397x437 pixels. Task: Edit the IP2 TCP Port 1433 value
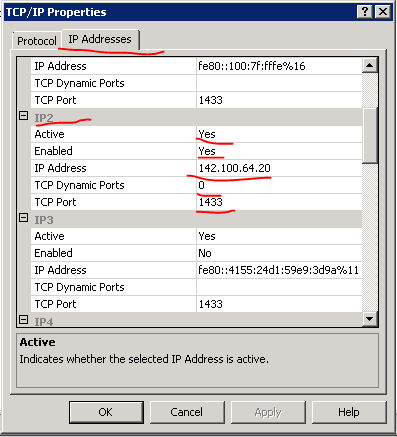(x=279, y=202)
